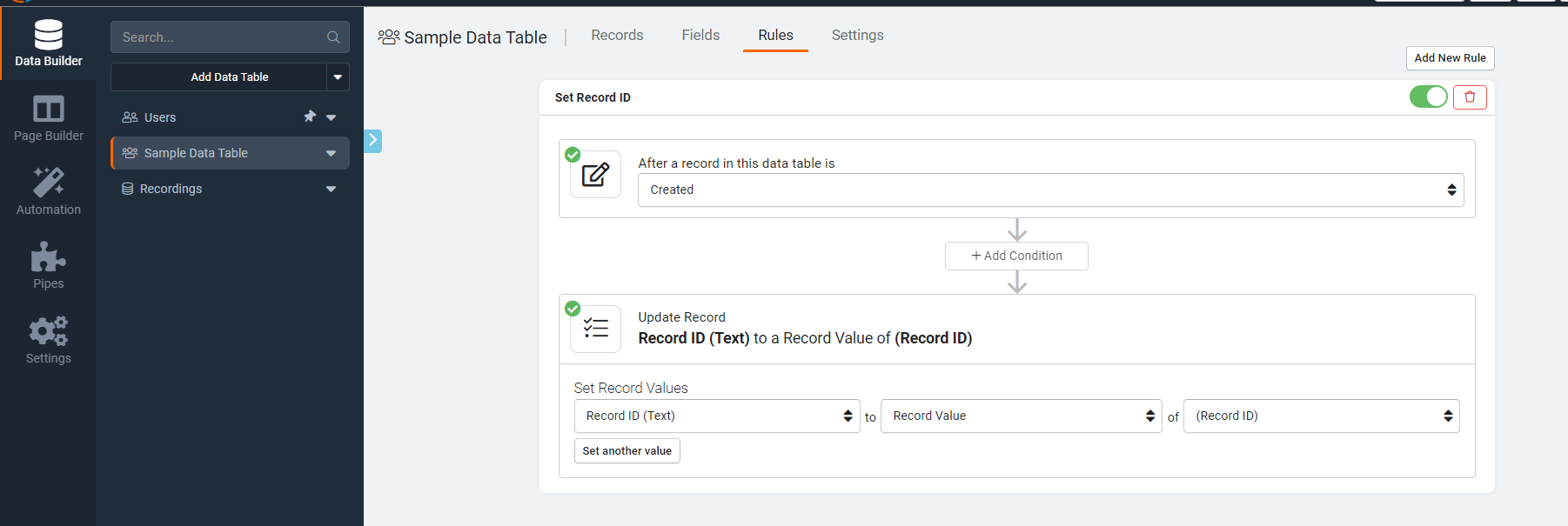Switch to the Fields tab
The width and height of the screenshot is (1568, 526).
click(x=700, y=36)
